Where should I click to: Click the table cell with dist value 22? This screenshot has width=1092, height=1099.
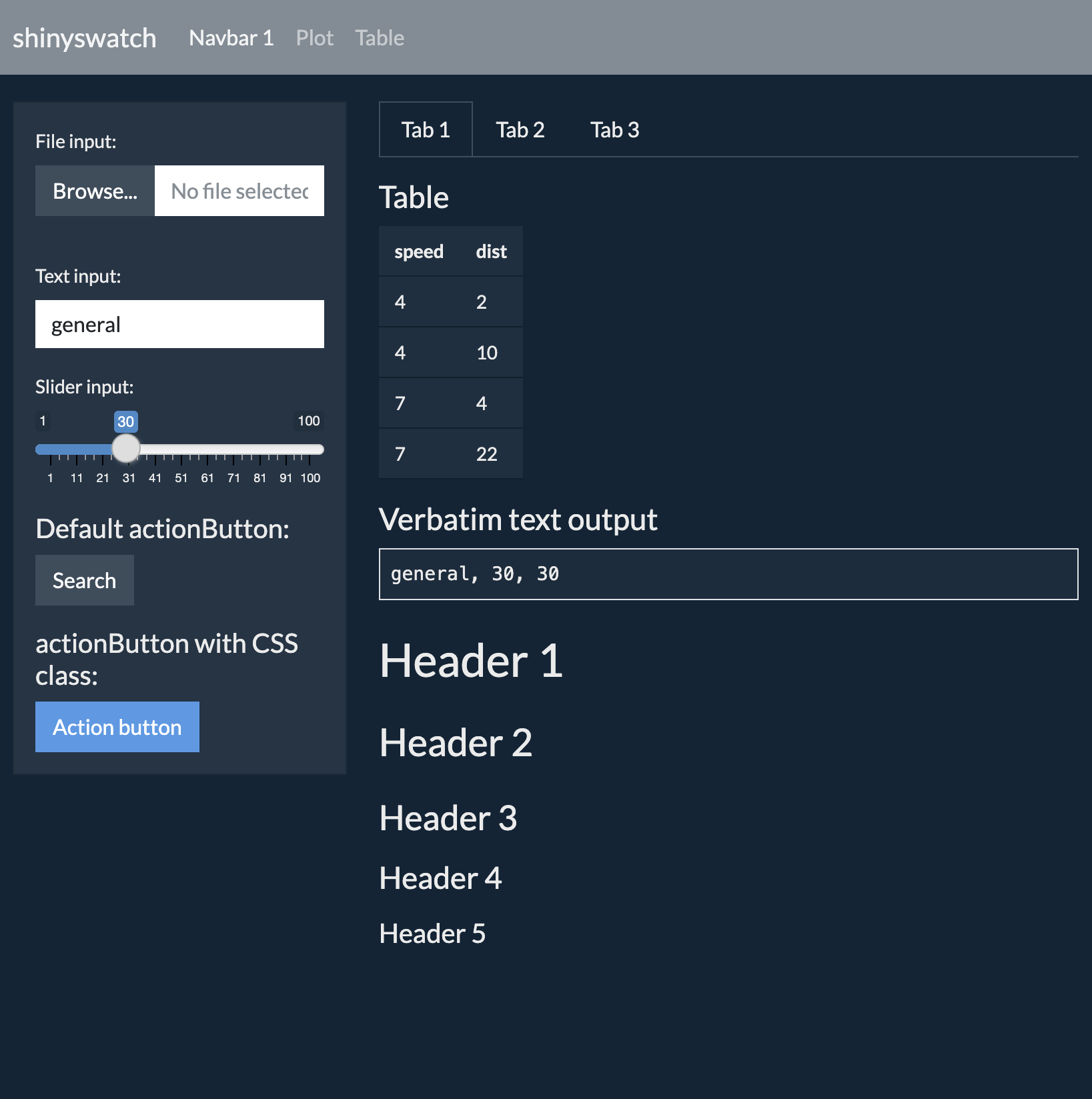tap(487, 454)
